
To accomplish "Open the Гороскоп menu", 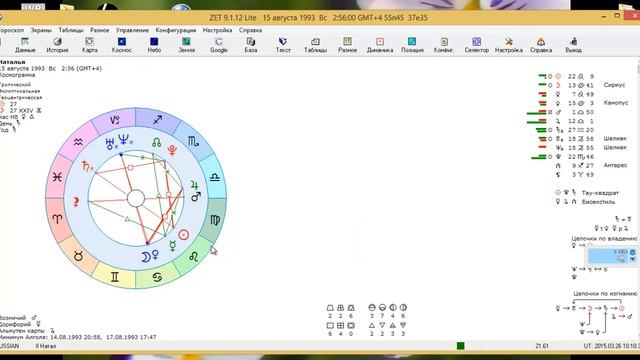I will (x=11, y=30).
